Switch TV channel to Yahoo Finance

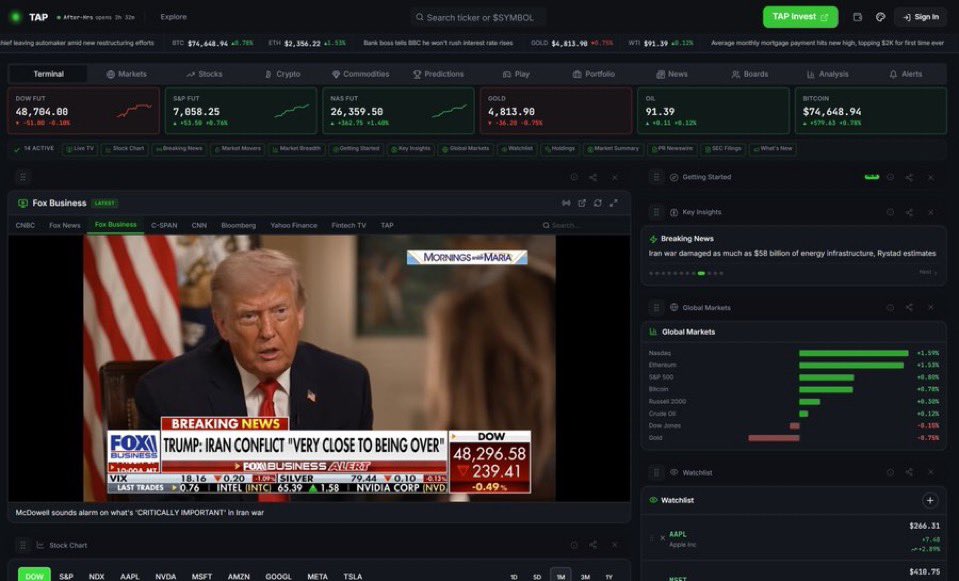click(294, 226)
